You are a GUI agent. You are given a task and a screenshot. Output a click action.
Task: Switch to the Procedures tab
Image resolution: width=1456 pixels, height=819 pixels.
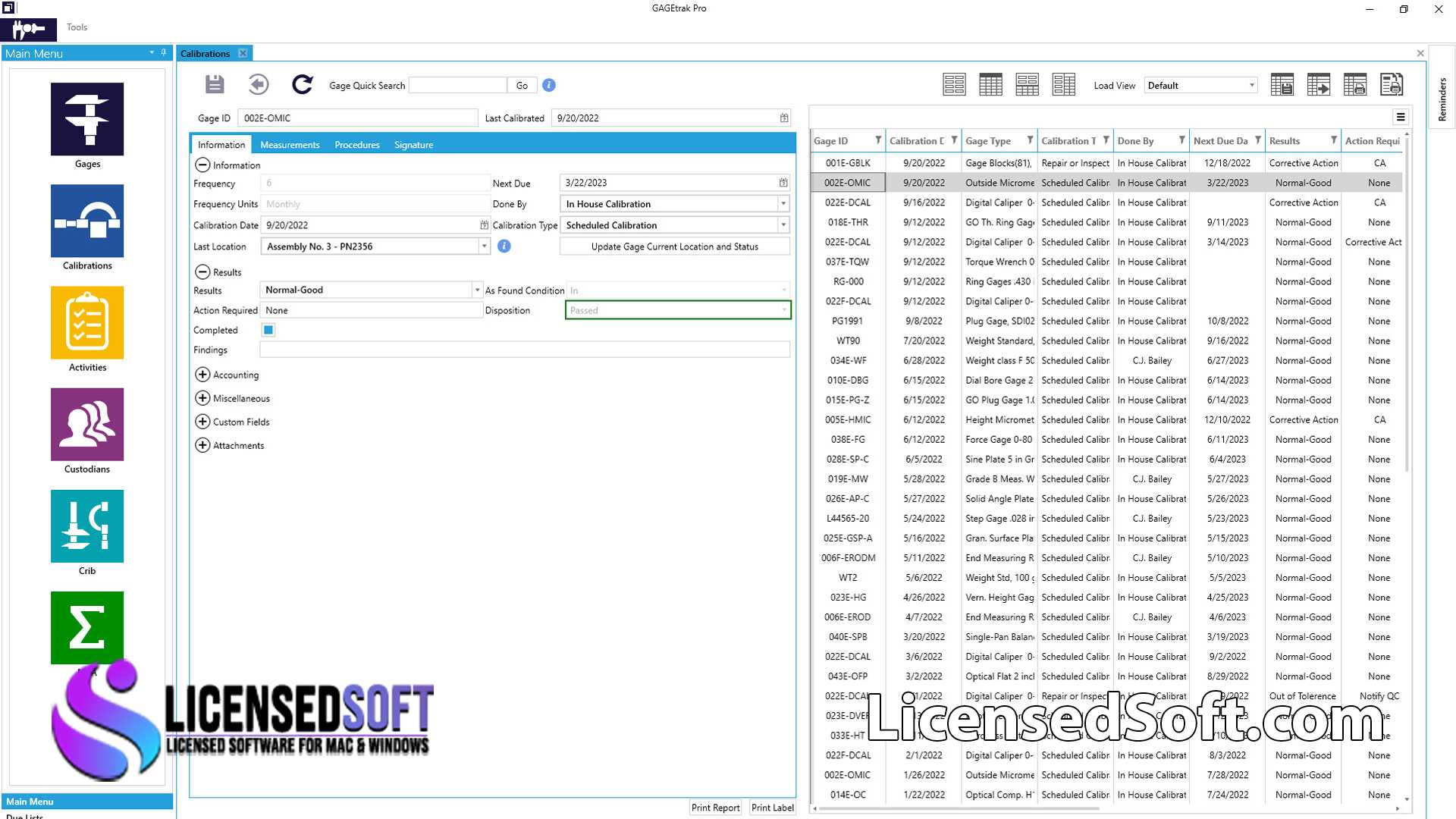[357, 144]
